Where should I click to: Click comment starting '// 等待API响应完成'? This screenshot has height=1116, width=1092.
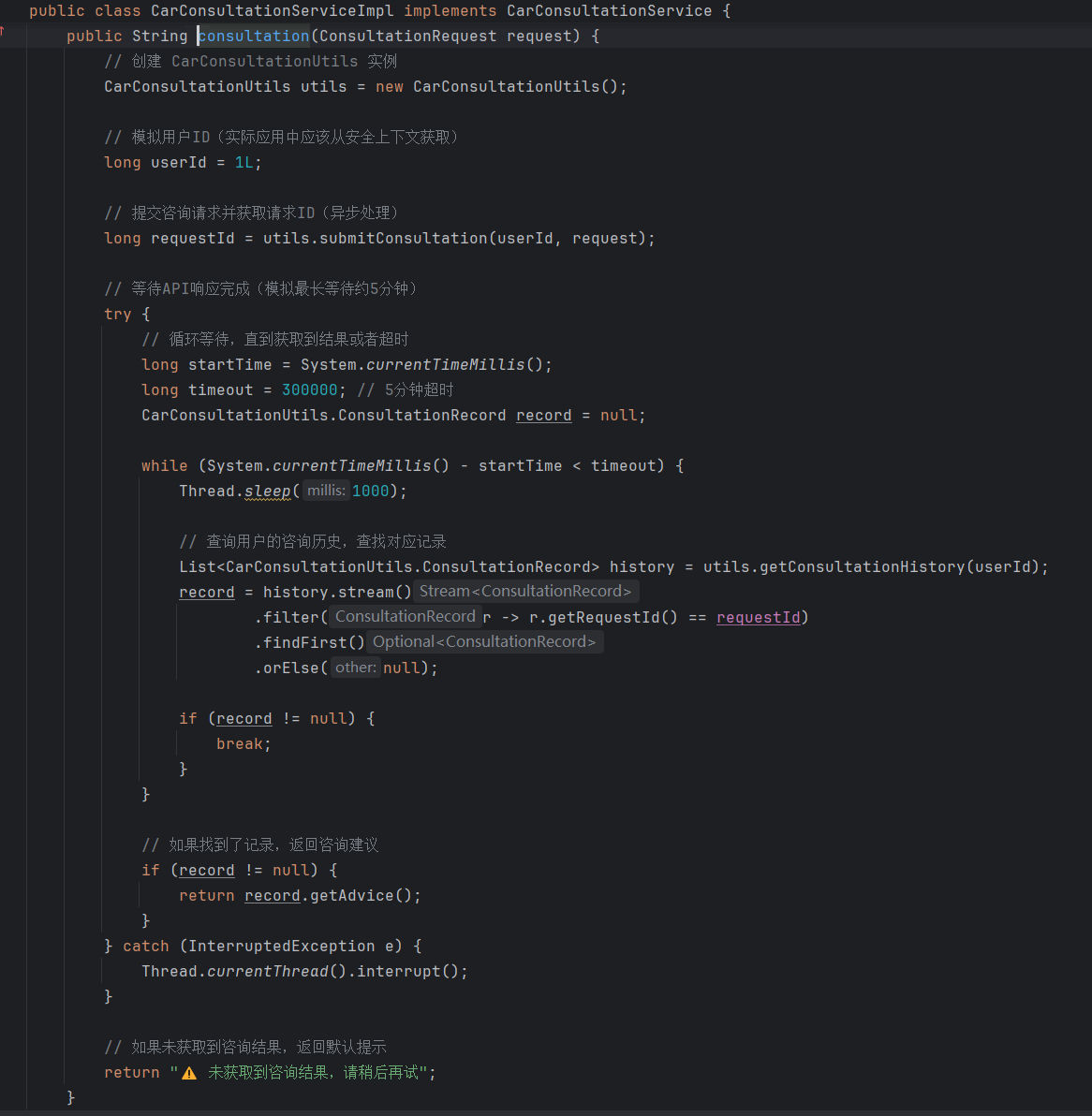(x=262, y=288)
